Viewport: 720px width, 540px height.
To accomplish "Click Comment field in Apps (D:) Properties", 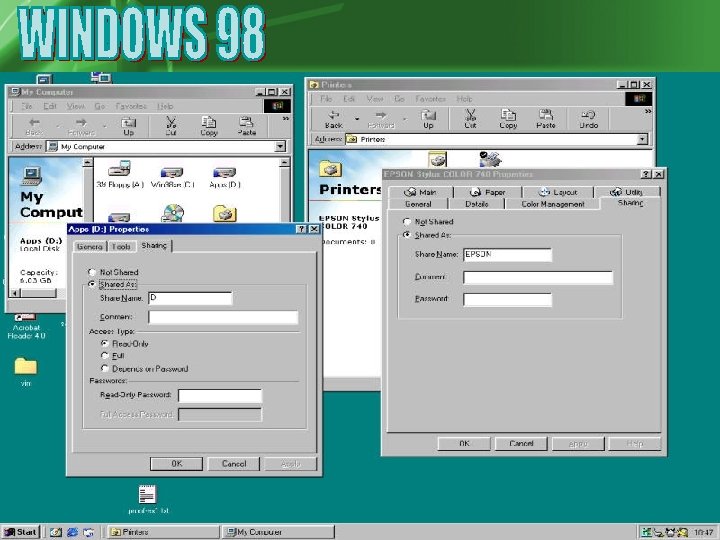I will 223,317.
